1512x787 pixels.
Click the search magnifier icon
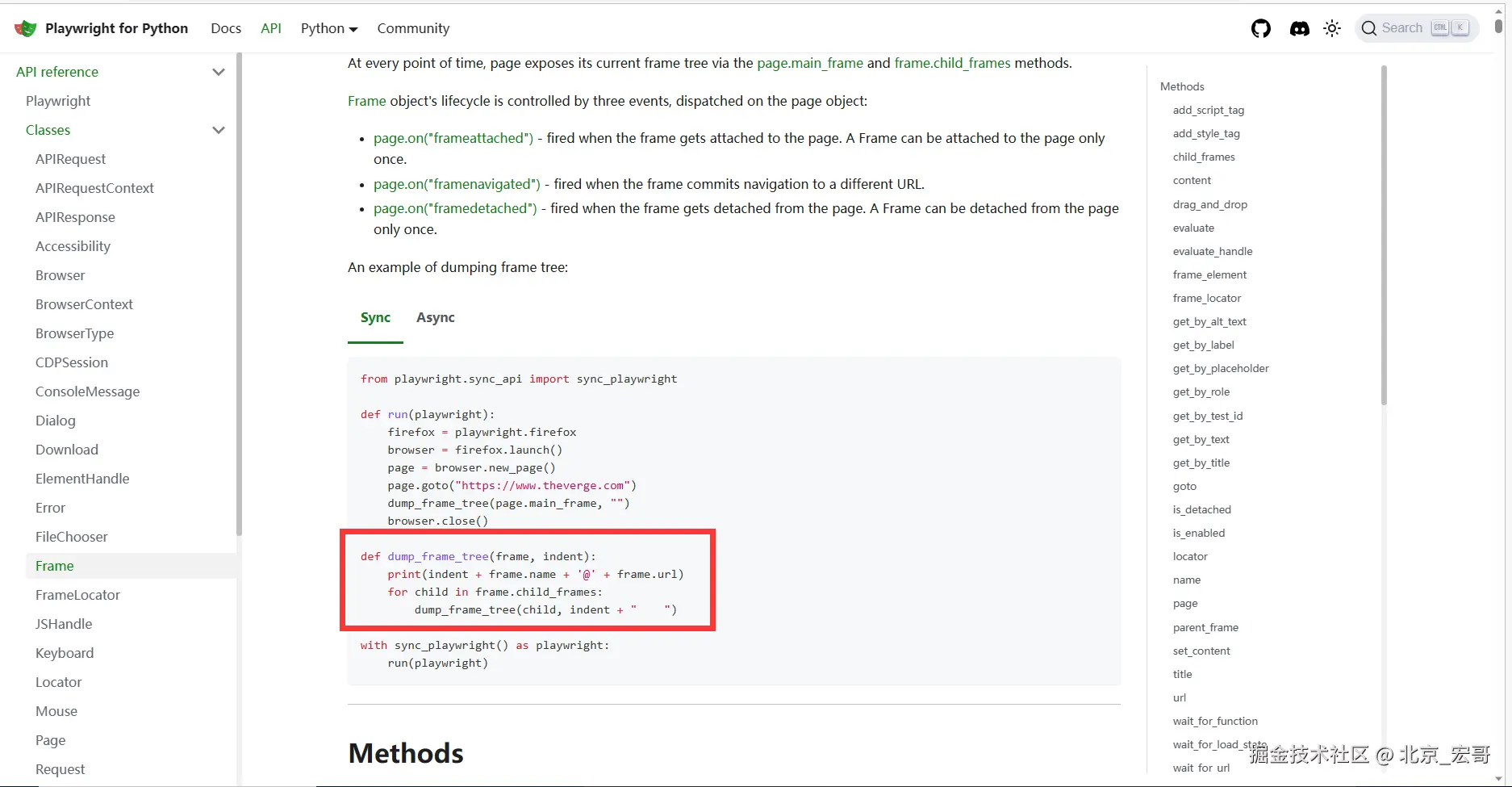click(x=1368, y=28)
